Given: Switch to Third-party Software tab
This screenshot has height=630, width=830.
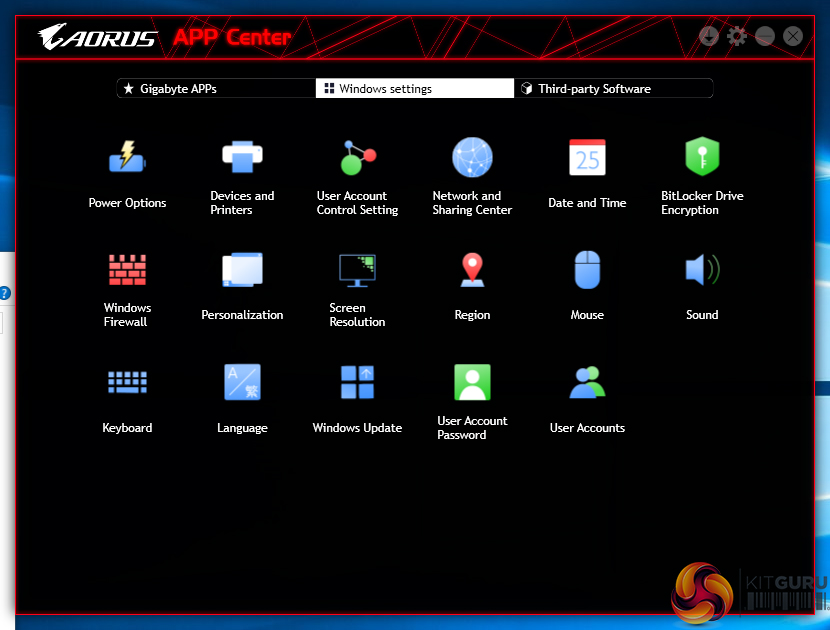Looking at the screenshot, I should [x=613, y=89].
